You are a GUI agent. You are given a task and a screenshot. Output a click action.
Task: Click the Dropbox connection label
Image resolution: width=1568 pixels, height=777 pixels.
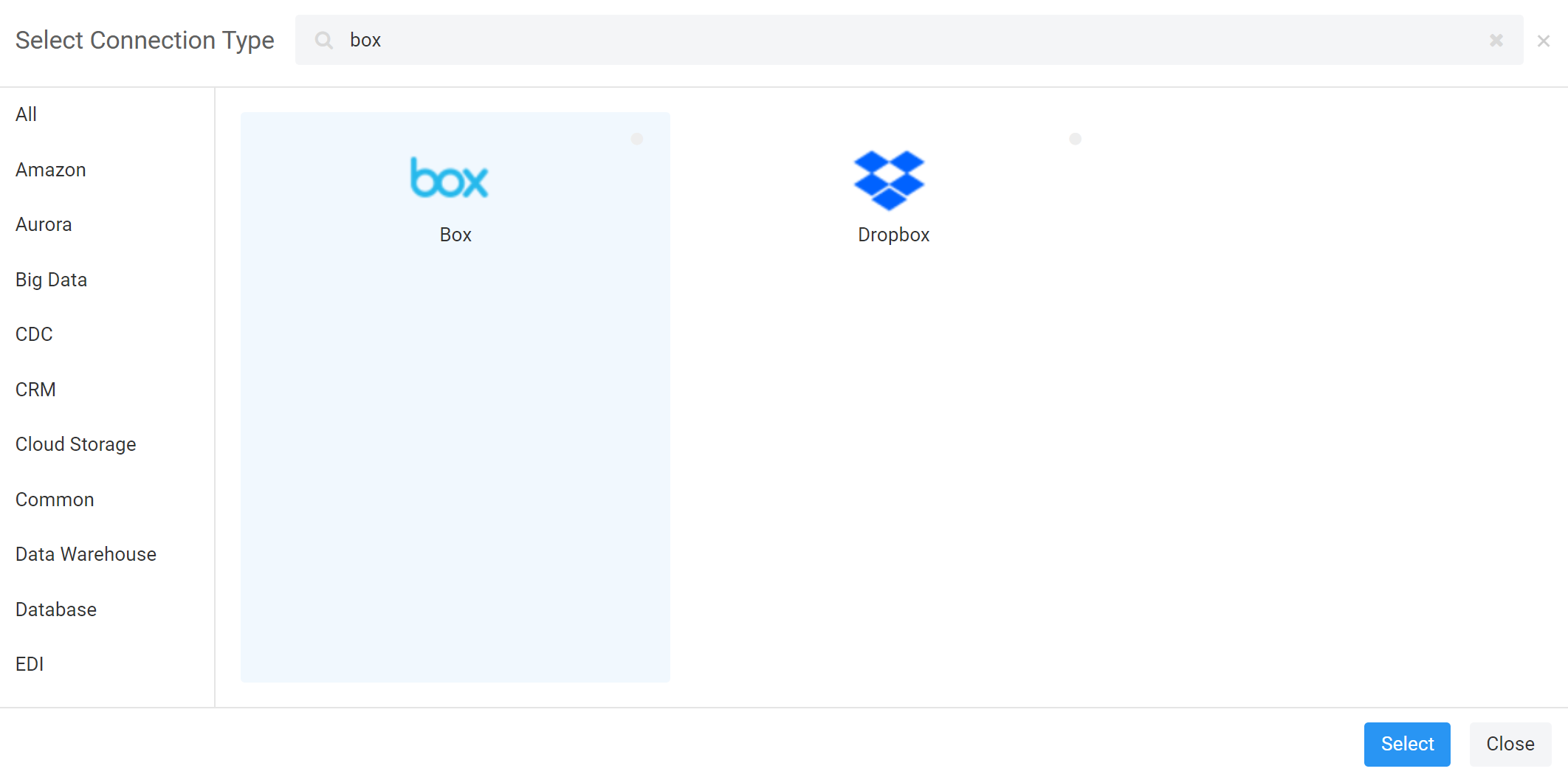pos(893,235)
